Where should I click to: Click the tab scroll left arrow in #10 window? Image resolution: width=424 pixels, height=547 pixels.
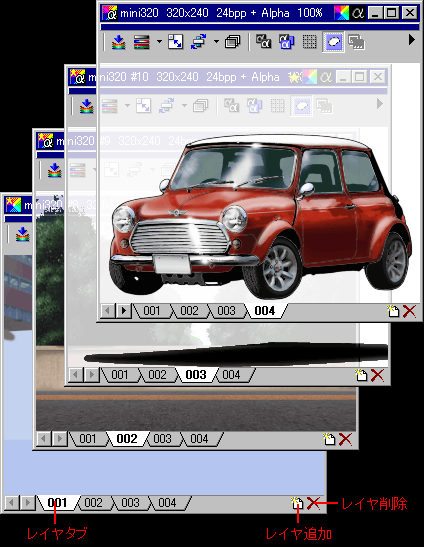point(75,375)
